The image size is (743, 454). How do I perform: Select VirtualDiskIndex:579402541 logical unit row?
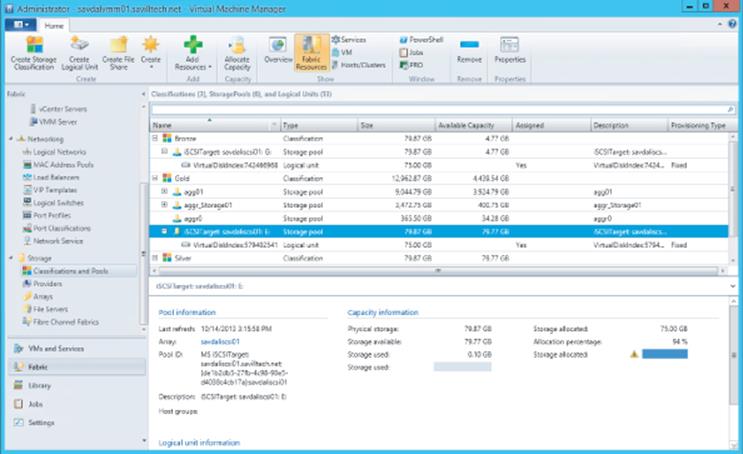[439, 245]
